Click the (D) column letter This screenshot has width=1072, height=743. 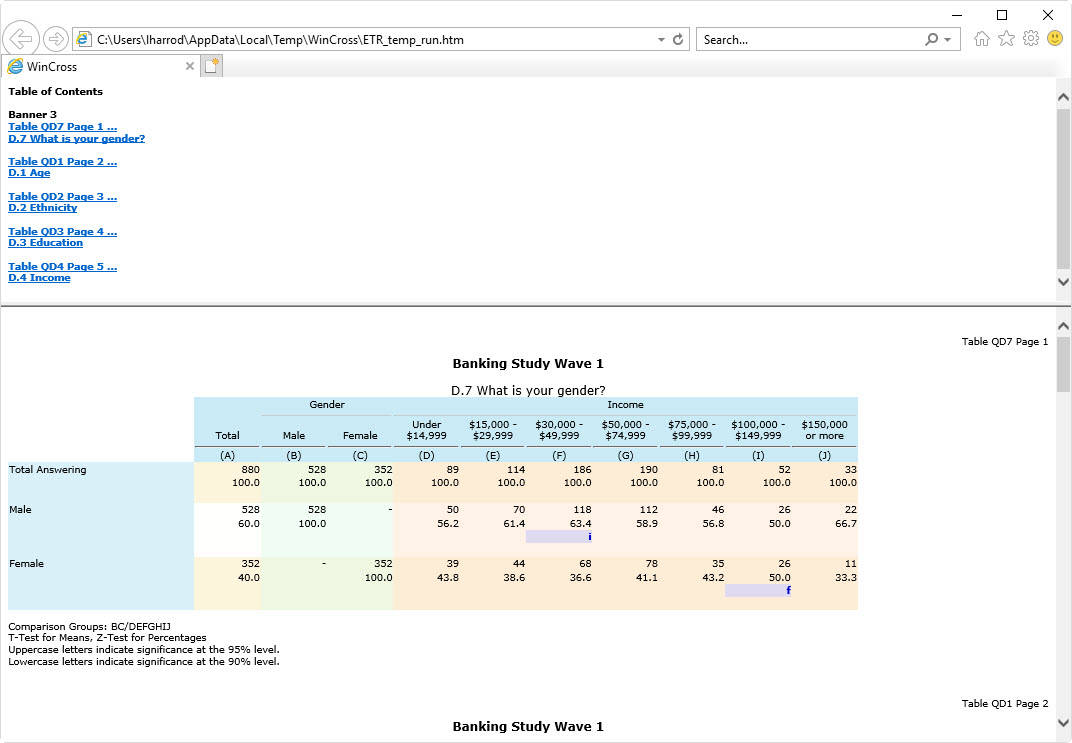tap(427, 455)
